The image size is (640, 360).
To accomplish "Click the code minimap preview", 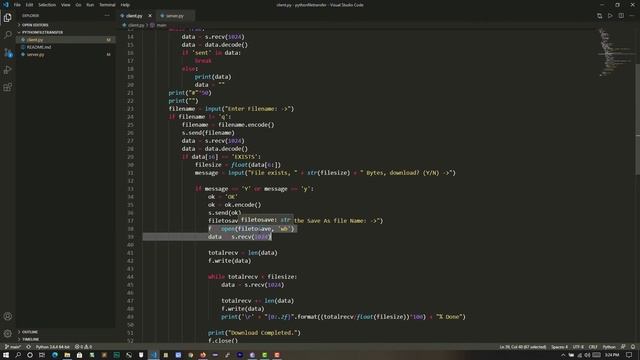I will pyautogui.click(x=615, y=53).
